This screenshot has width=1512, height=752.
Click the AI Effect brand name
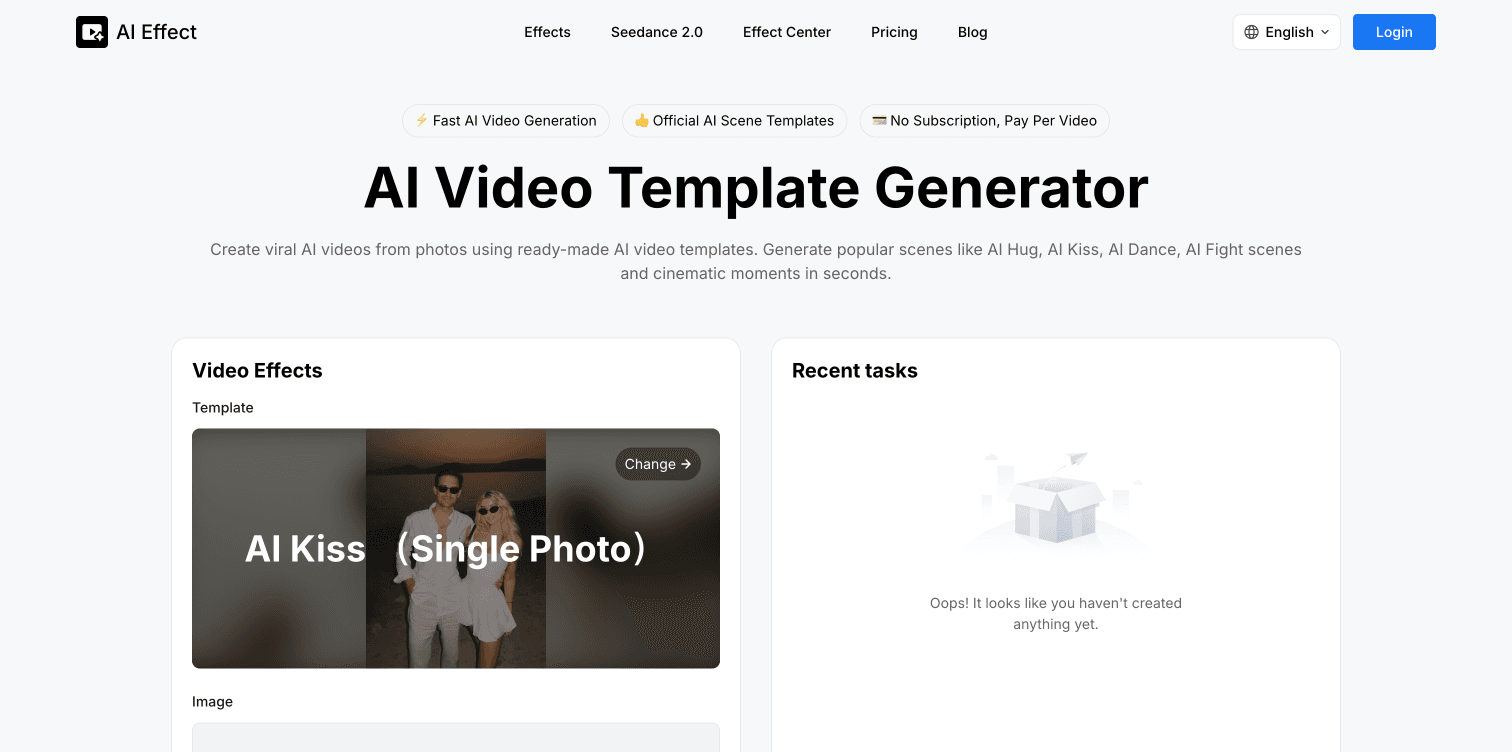point(156,32)
